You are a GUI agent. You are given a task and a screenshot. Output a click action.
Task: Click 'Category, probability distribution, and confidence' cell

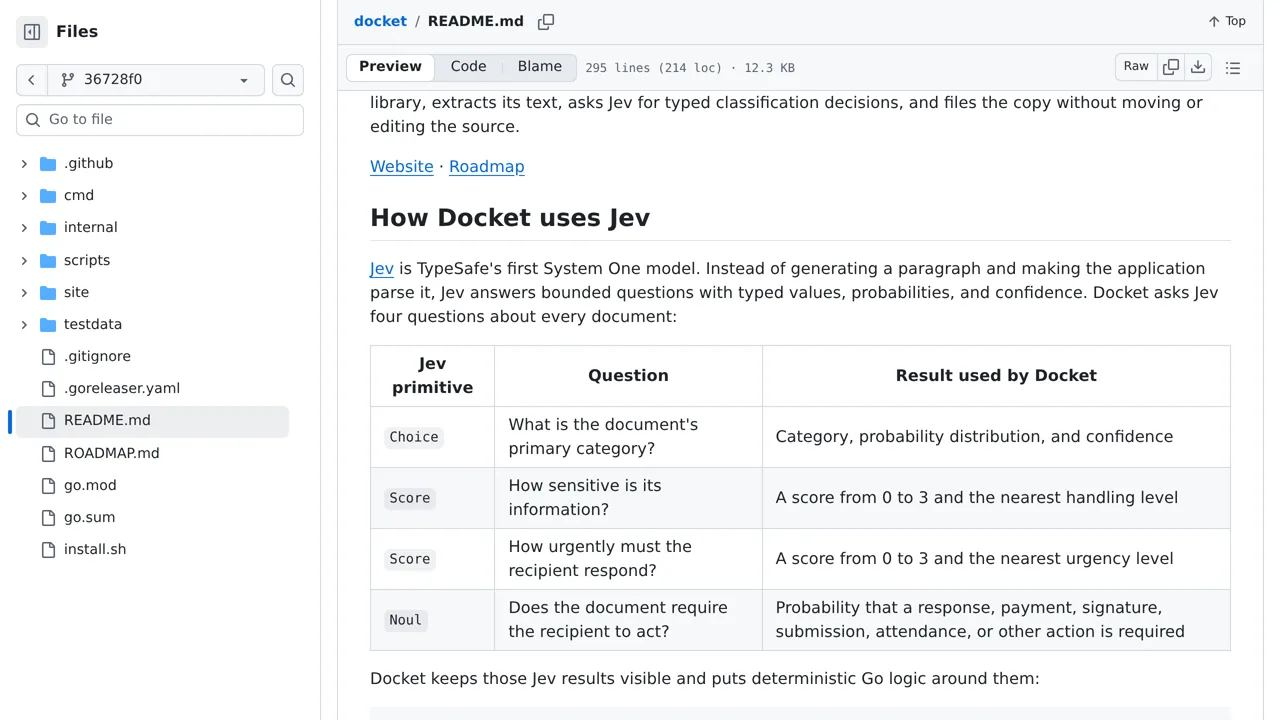(996, 437)
